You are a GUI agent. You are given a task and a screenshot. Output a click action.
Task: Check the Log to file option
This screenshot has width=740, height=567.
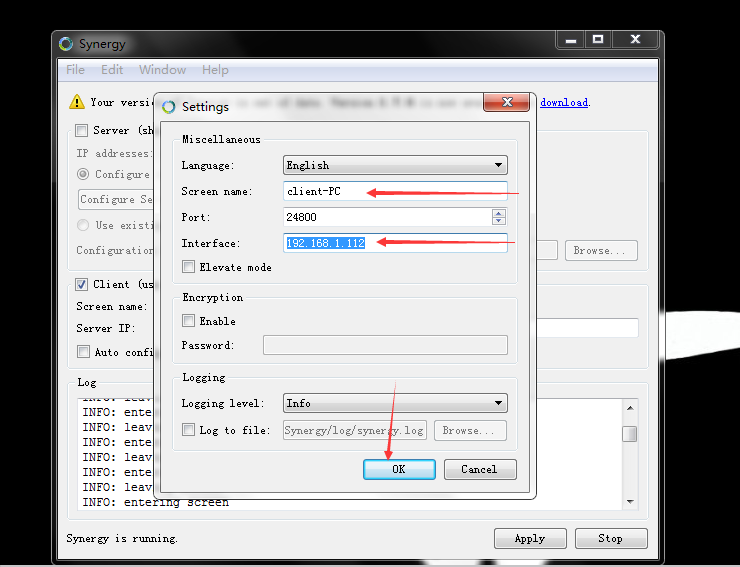(188, 430)
